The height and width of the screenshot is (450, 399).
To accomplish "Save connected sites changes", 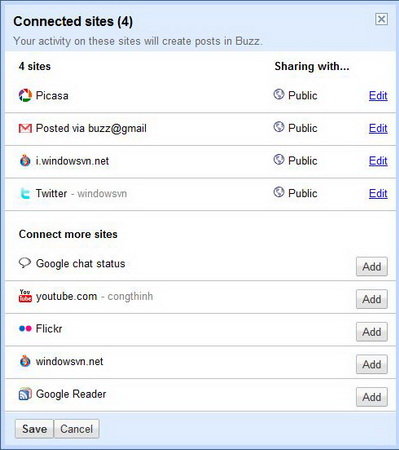I will (34, 429).
